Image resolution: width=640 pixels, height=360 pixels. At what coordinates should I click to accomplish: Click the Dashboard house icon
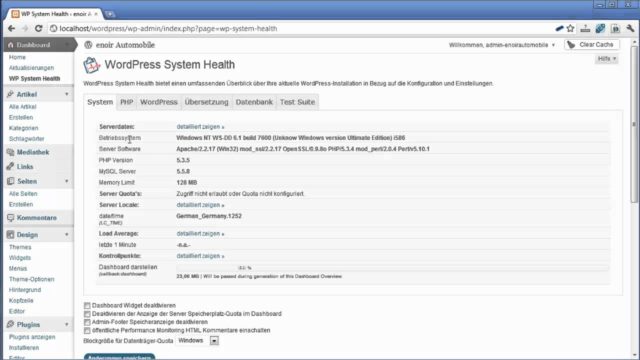tap(11, 45)
